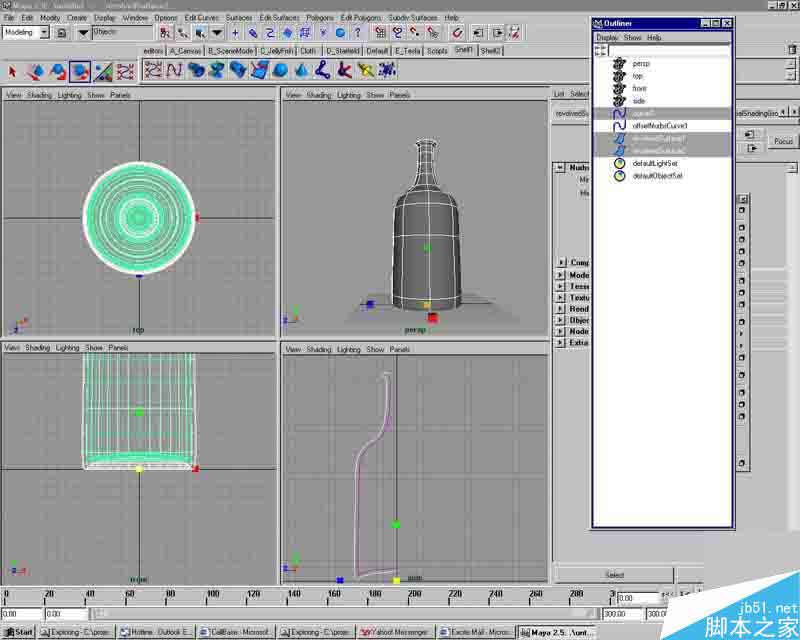Image resolution: width=800 pixels, height=640 pixels.
Task: Open the Polygons menu
Action: coord(320,18)
